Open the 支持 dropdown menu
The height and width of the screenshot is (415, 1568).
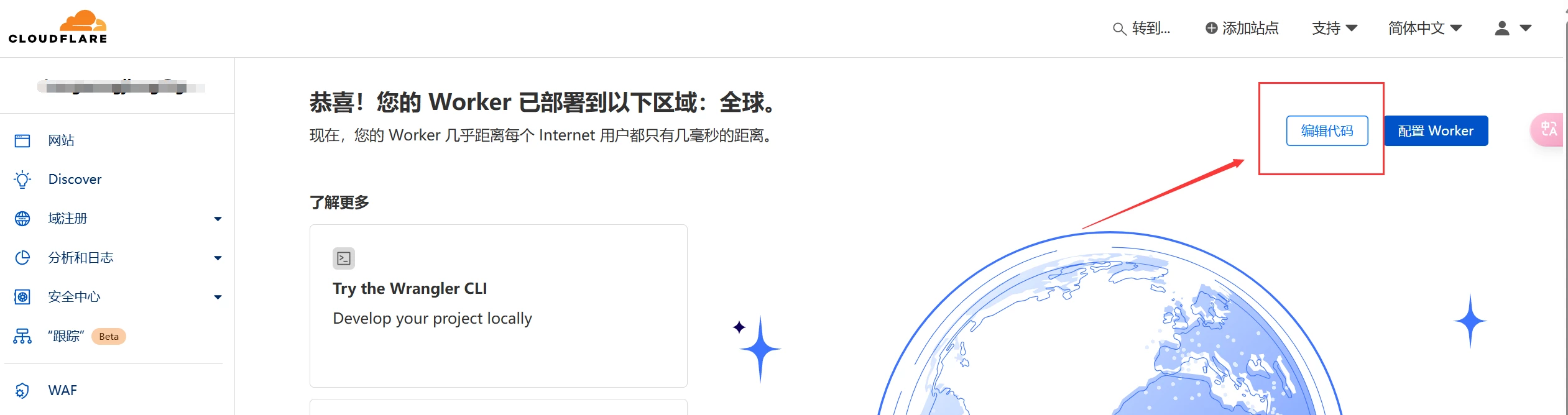[x=1334, y=28]
